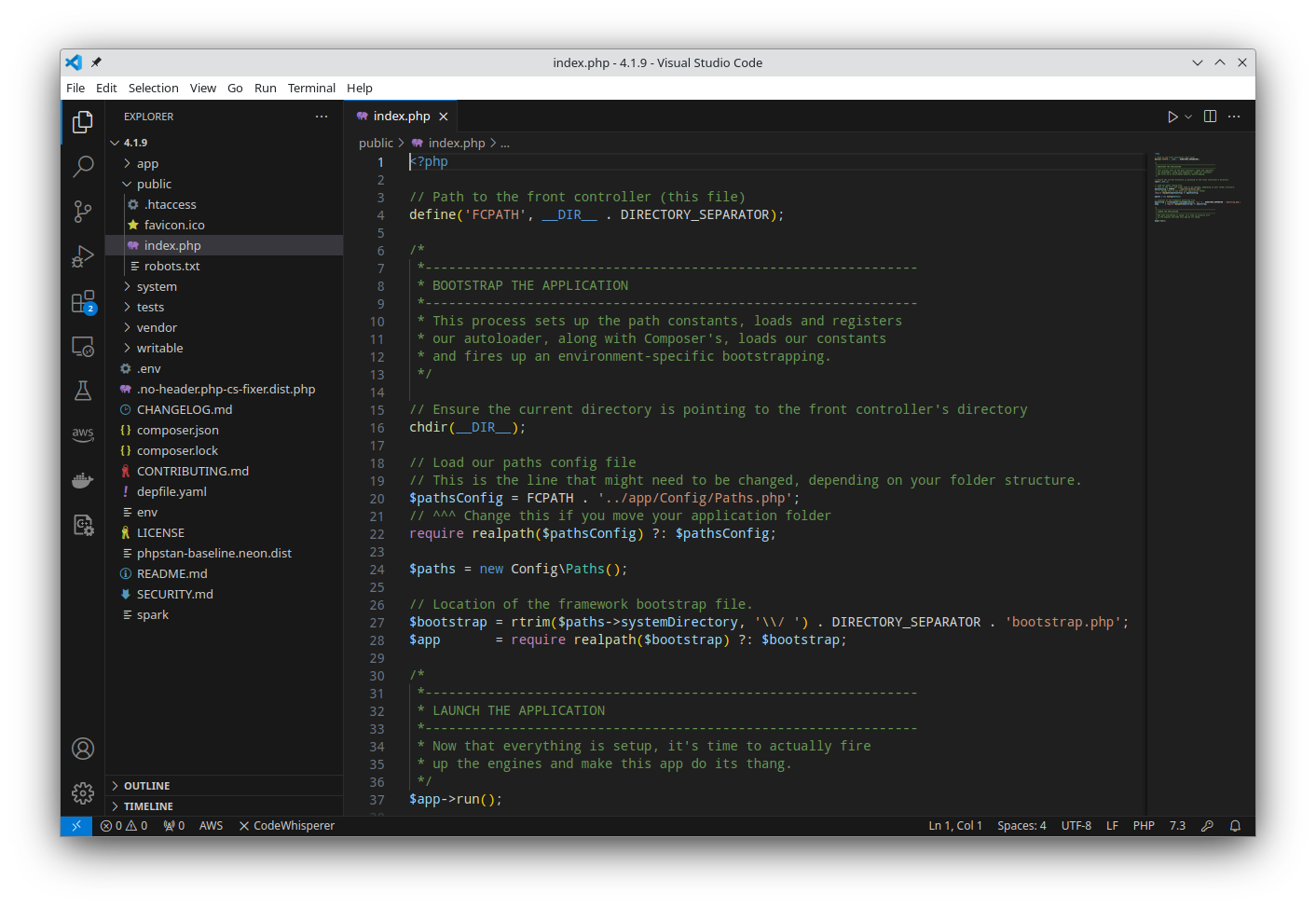This screenshot has width=1316, height=908.
Task: Expand the TIMELINE section
Action: [x=224, y=806]
